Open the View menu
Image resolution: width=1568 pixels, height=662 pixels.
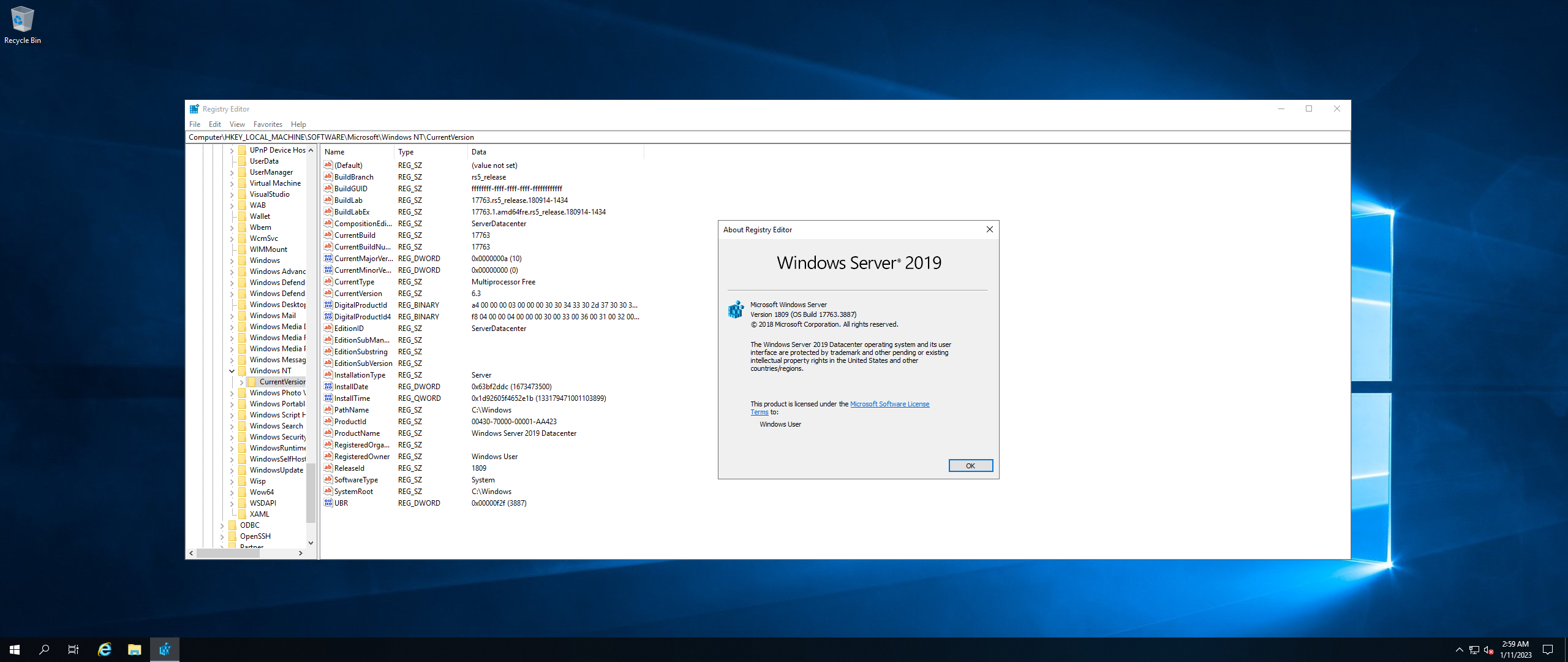[x=237, y=124]
